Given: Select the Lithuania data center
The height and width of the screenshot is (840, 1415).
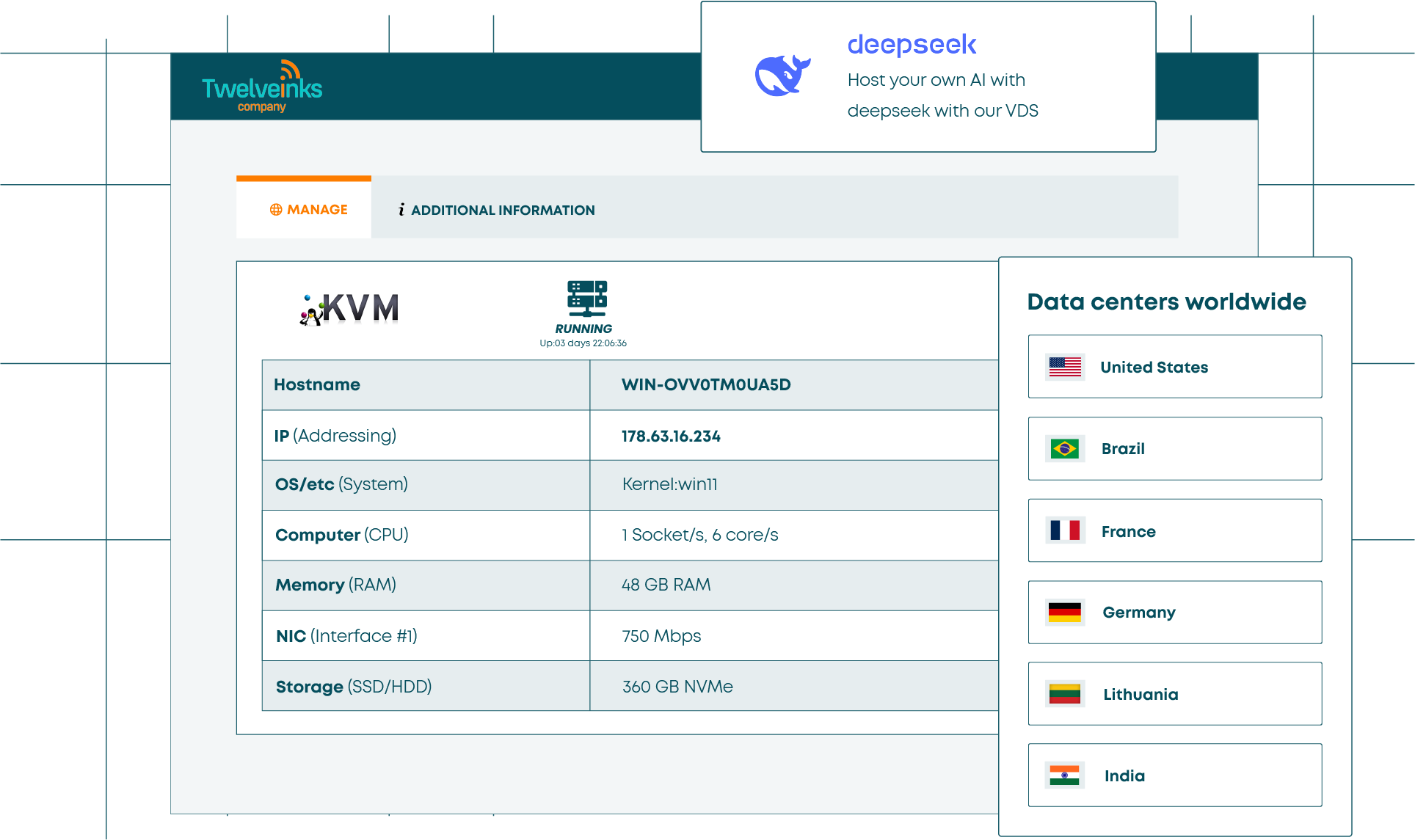Looking at the screenshot, I should click(1175, 694).
